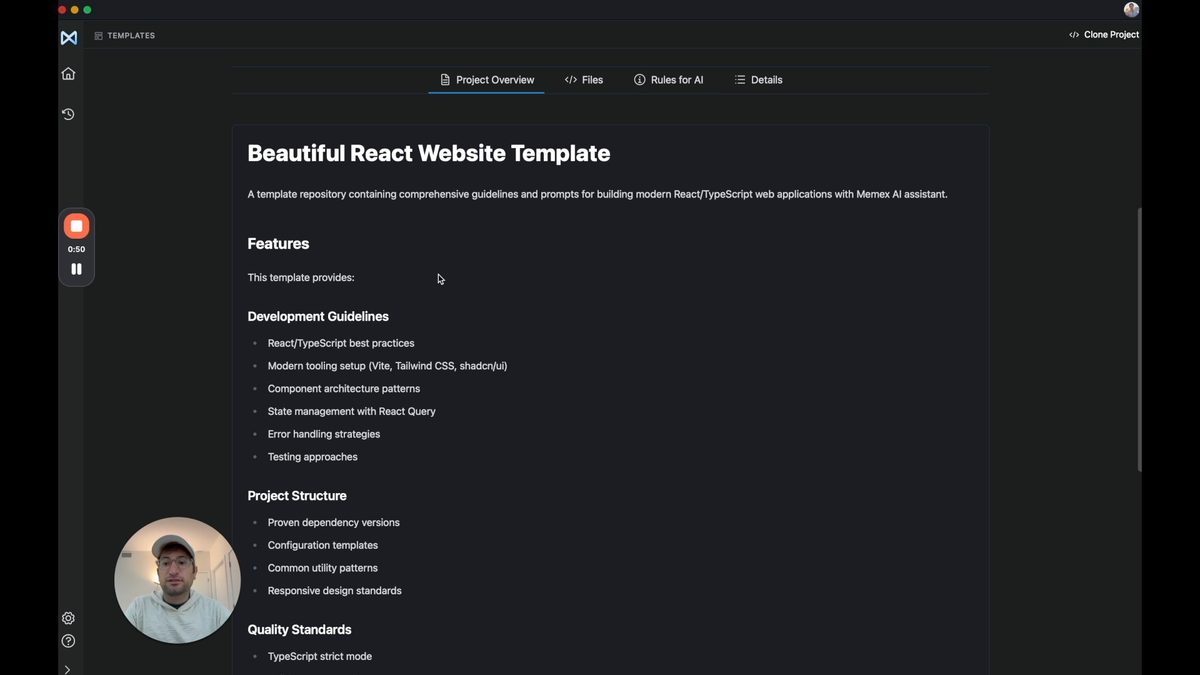Click Responsive design standards item
The image size is (1200, 675).
(x=335, y=591)
